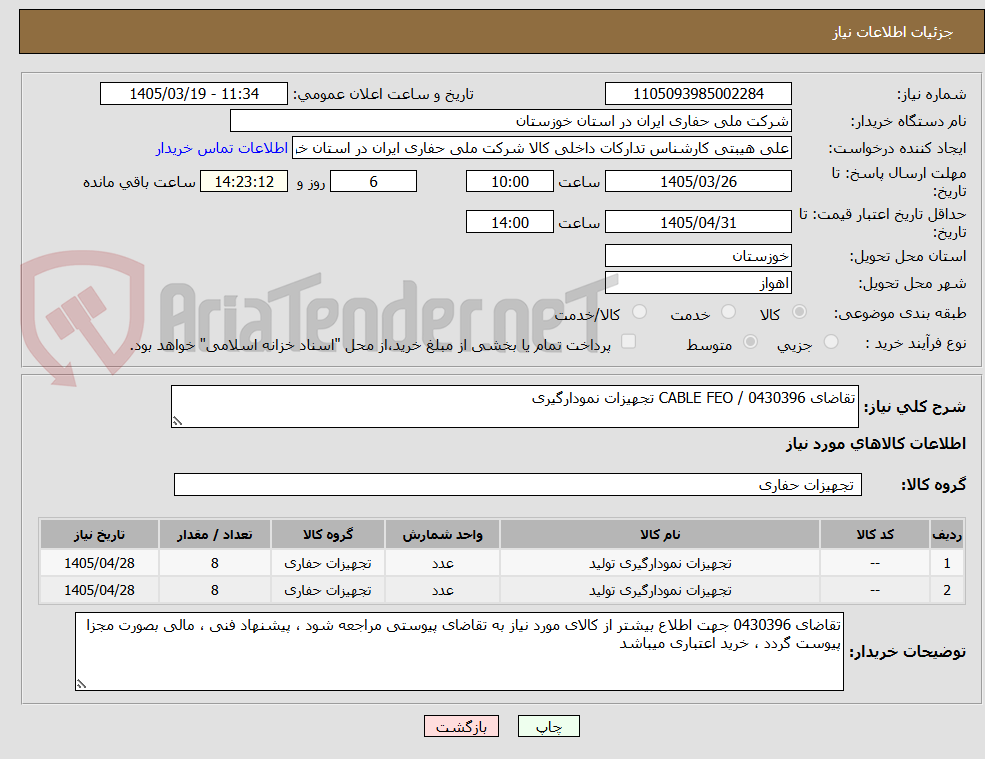The image size is (985, 759).
Task: Click item name in row 2
Action: [660, 591]
